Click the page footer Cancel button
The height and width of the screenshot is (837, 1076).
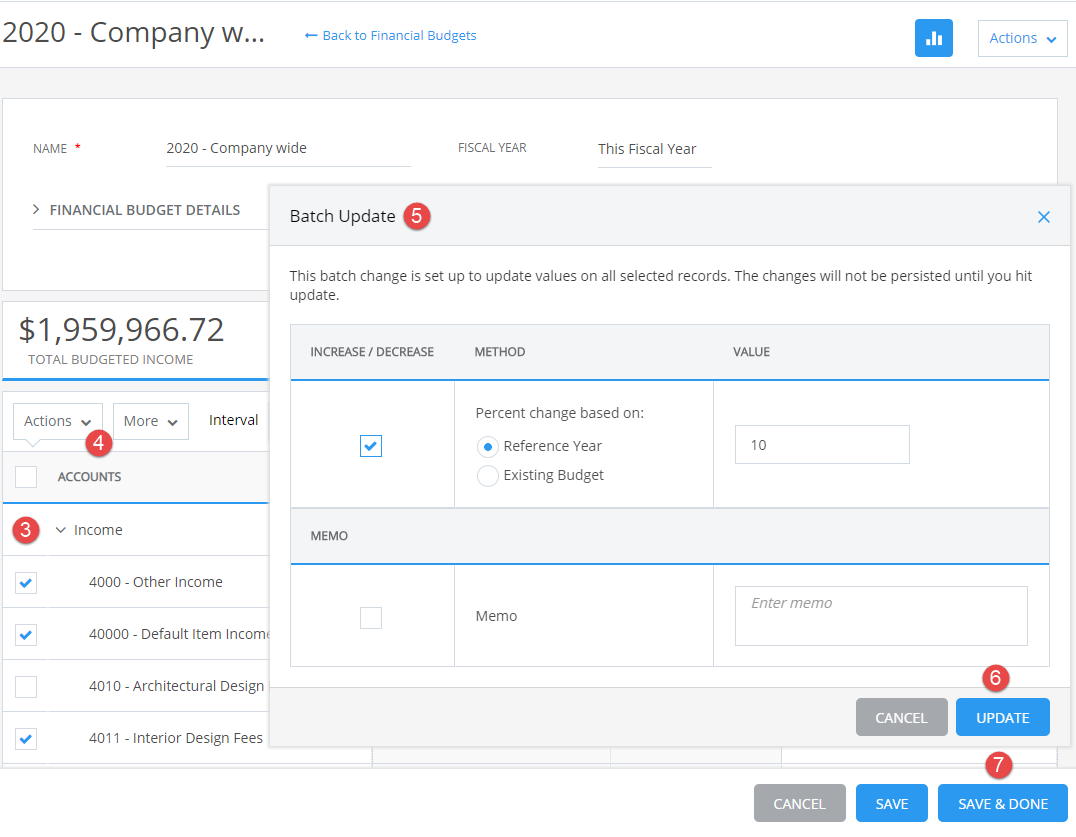(x=799, y=803)
